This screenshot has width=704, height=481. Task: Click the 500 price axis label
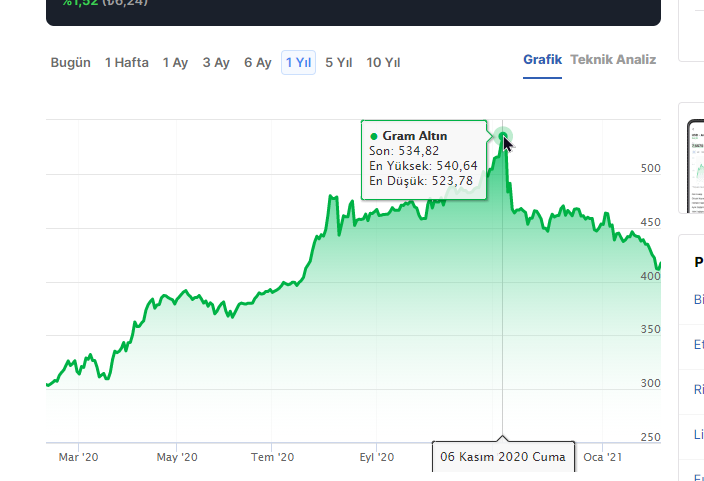pyautogui.click(x=651, y=169)
